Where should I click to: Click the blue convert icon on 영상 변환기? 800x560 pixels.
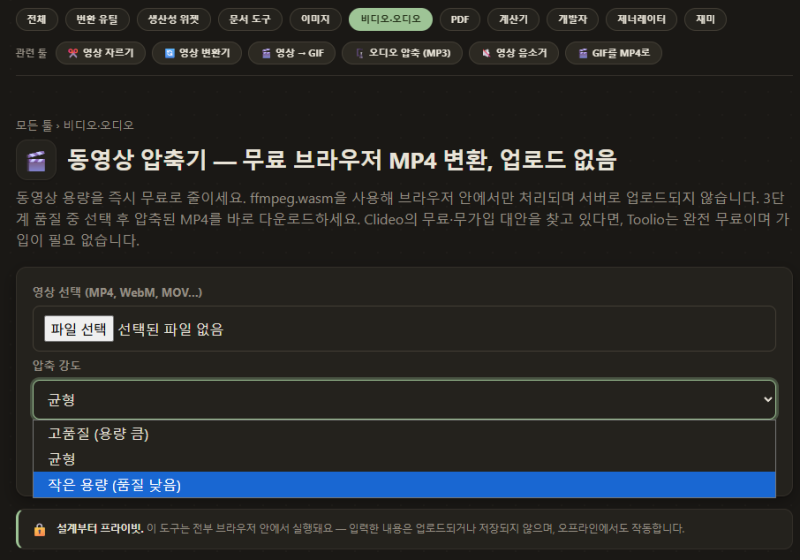click(x=169, y=53)
